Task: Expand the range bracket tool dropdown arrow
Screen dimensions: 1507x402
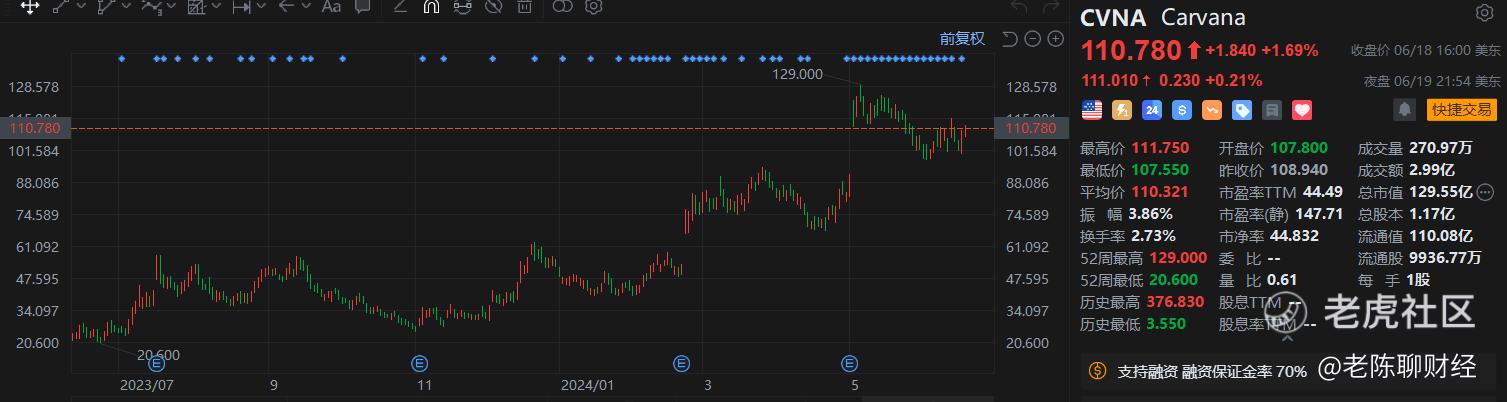Action: (262, 7)
